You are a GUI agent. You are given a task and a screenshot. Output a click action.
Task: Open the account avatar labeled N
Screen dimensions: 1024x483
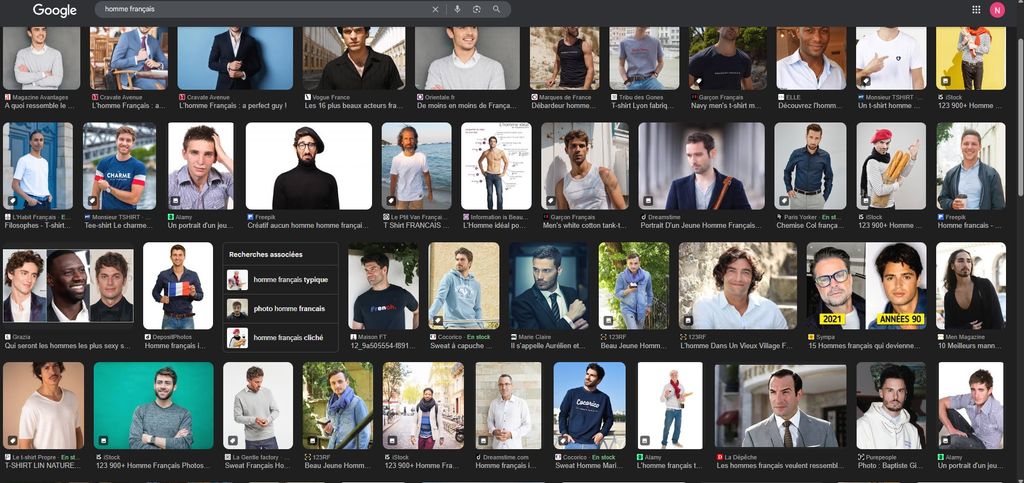point(997,10)
